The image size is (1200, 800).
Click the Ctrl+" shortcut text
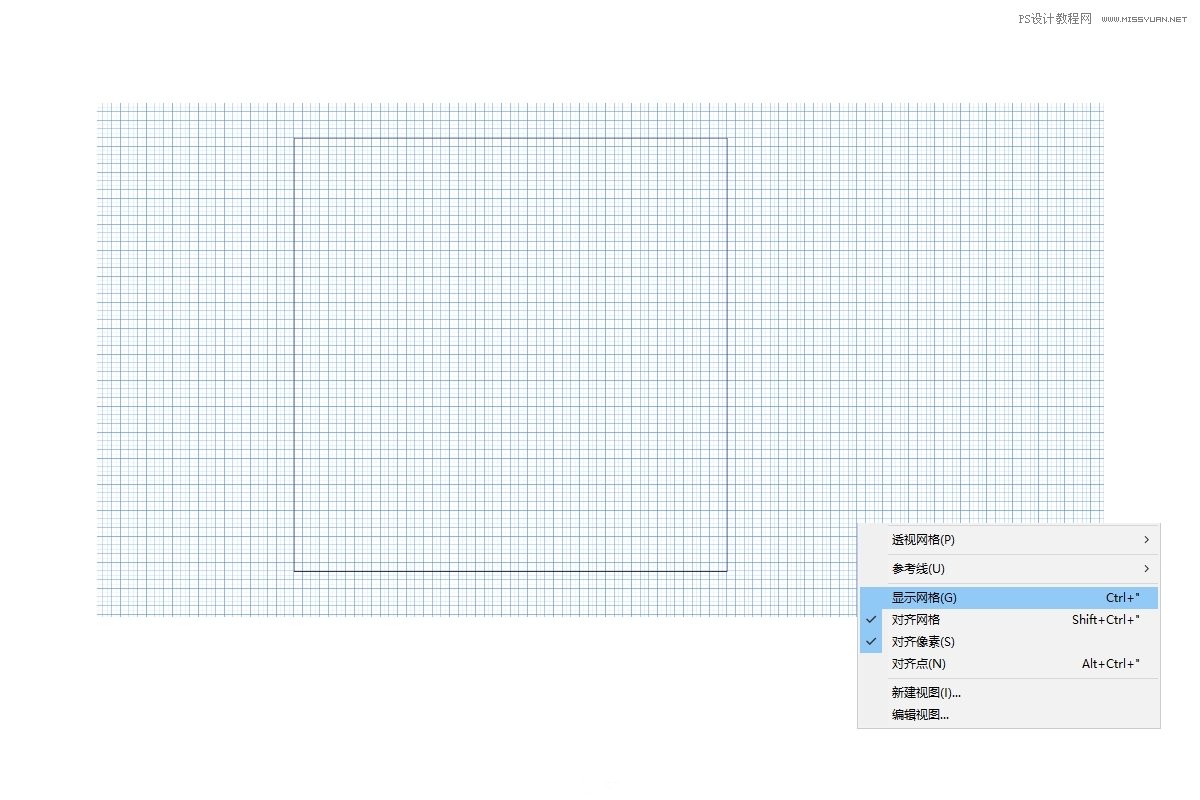tap(1123, 598)
